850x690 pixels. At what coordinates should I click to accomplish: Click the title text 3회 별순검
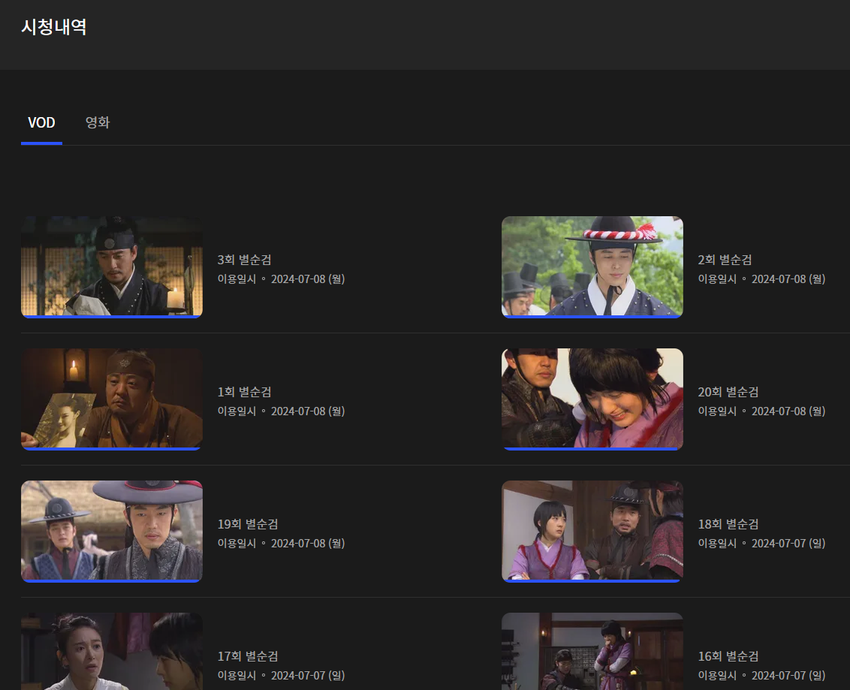244,260
